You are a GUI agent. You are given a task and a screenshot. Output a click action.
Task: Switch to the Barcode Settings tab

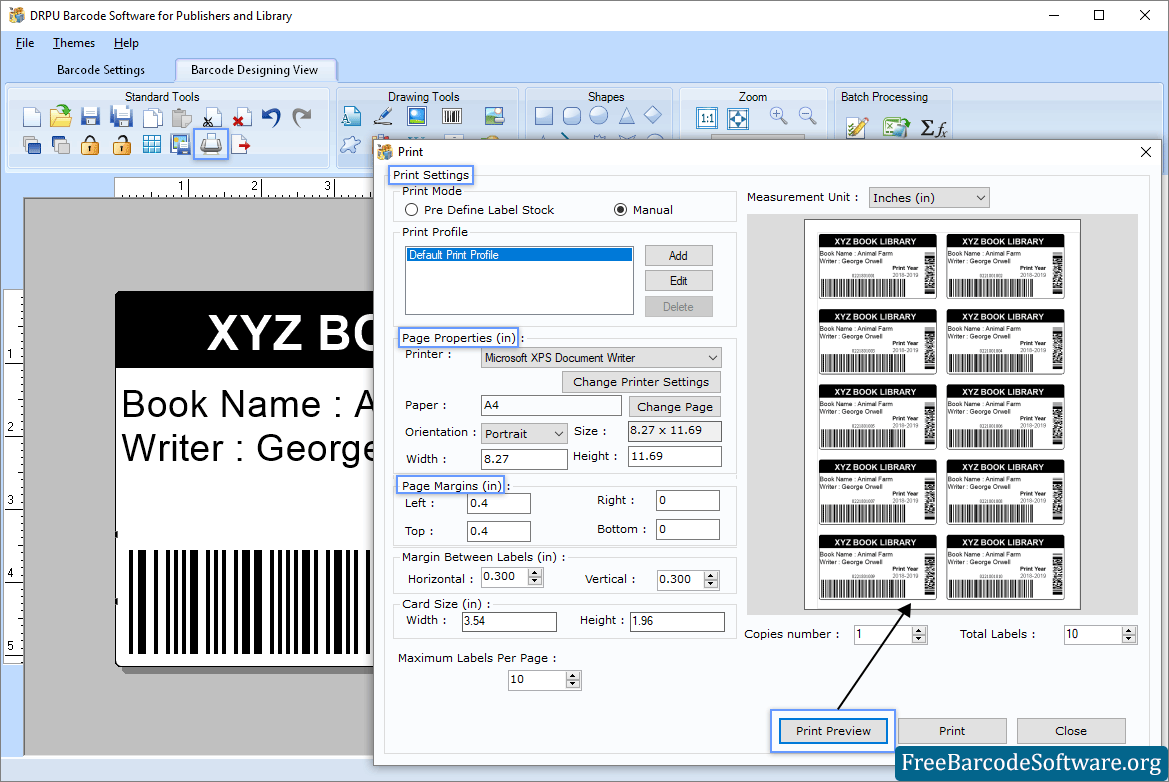[x=101, y=70]
